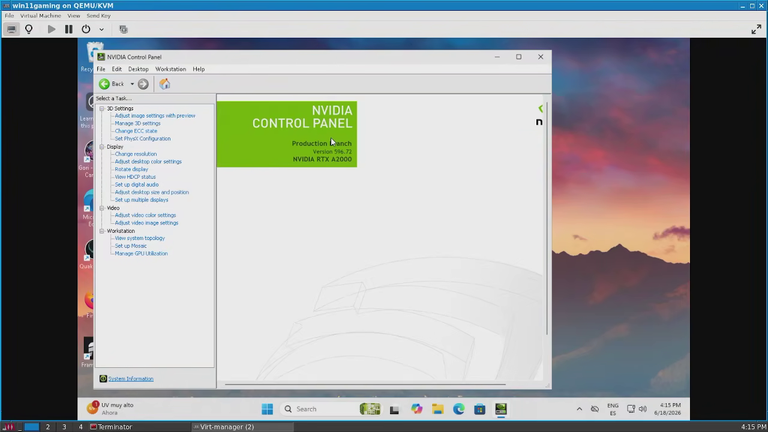Open System Information link
This screenshot has height=432, width=768.
pyautogui.click(x=131, y=379)
